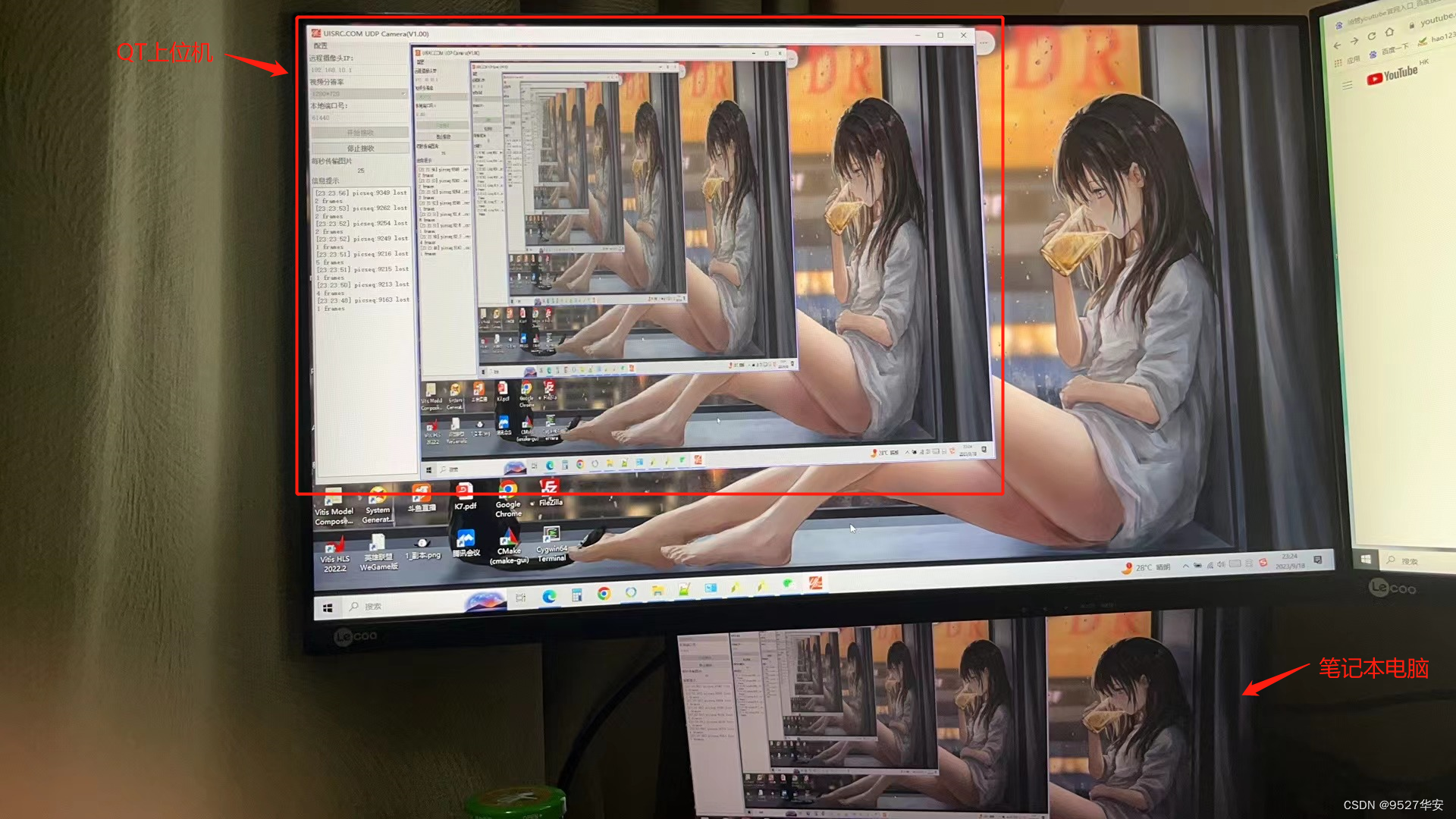Open the Vitis Model Composer desktop shortcut
1456x819 pixels.
pos(334,507)
